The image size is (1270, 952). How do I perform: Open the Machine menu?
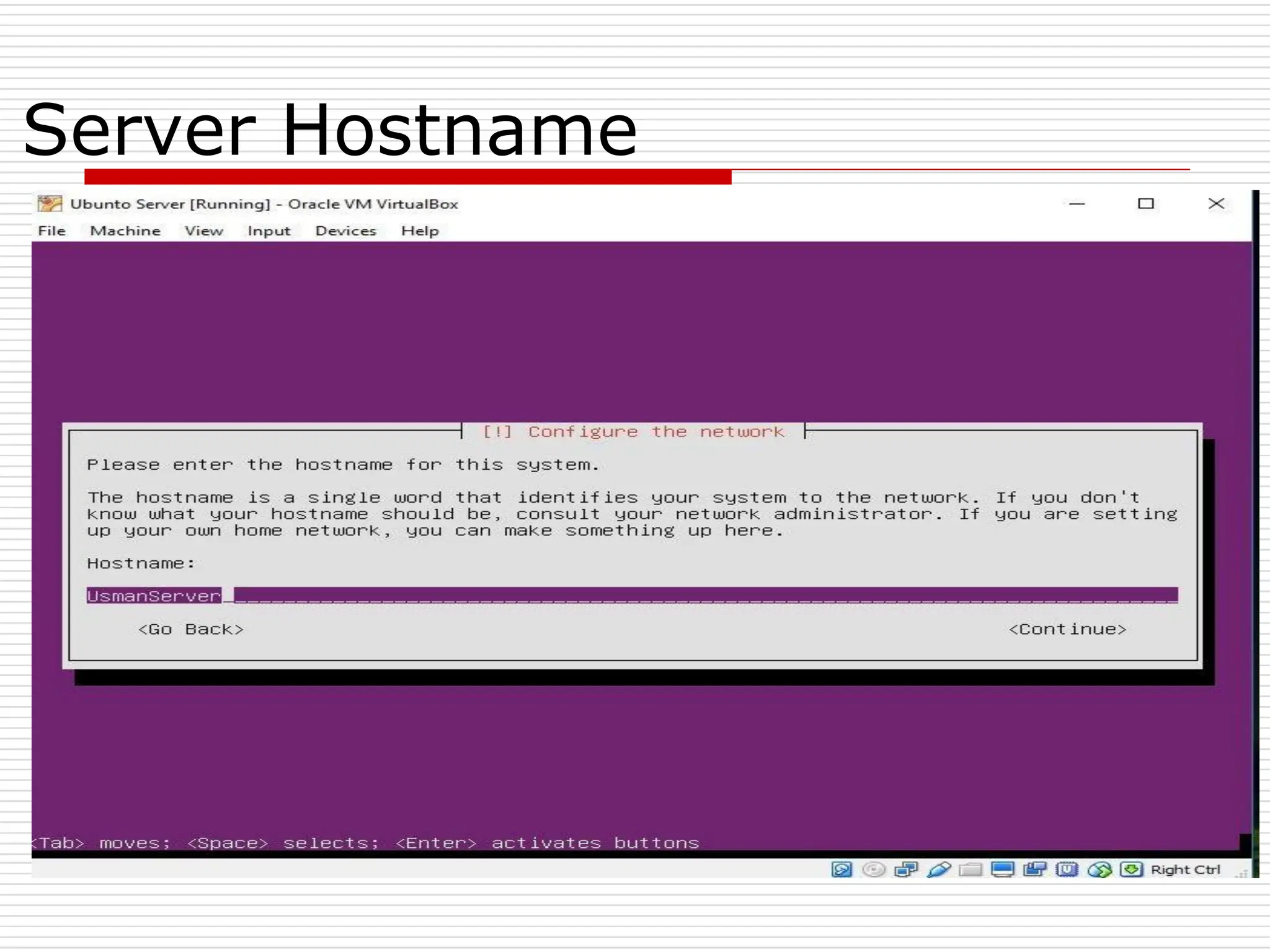[125, 231]
